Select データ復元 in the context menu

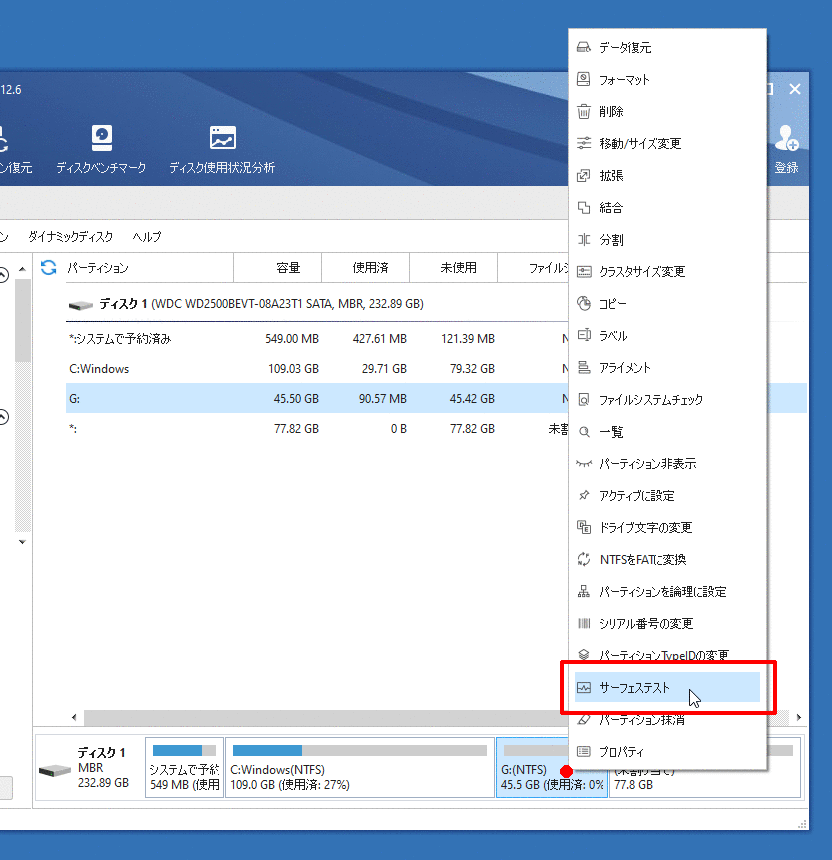click(625, 48)
